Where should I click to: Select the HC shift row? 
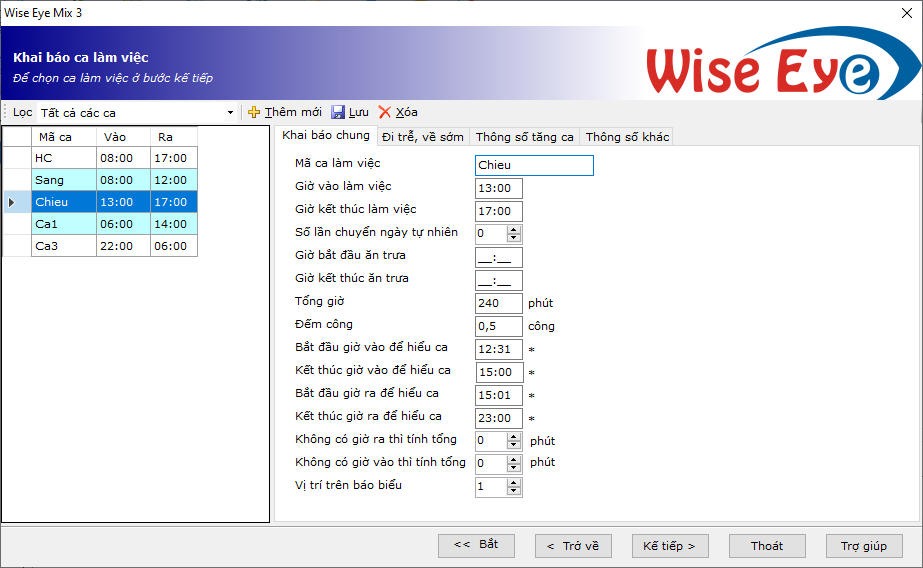point(64,158)
